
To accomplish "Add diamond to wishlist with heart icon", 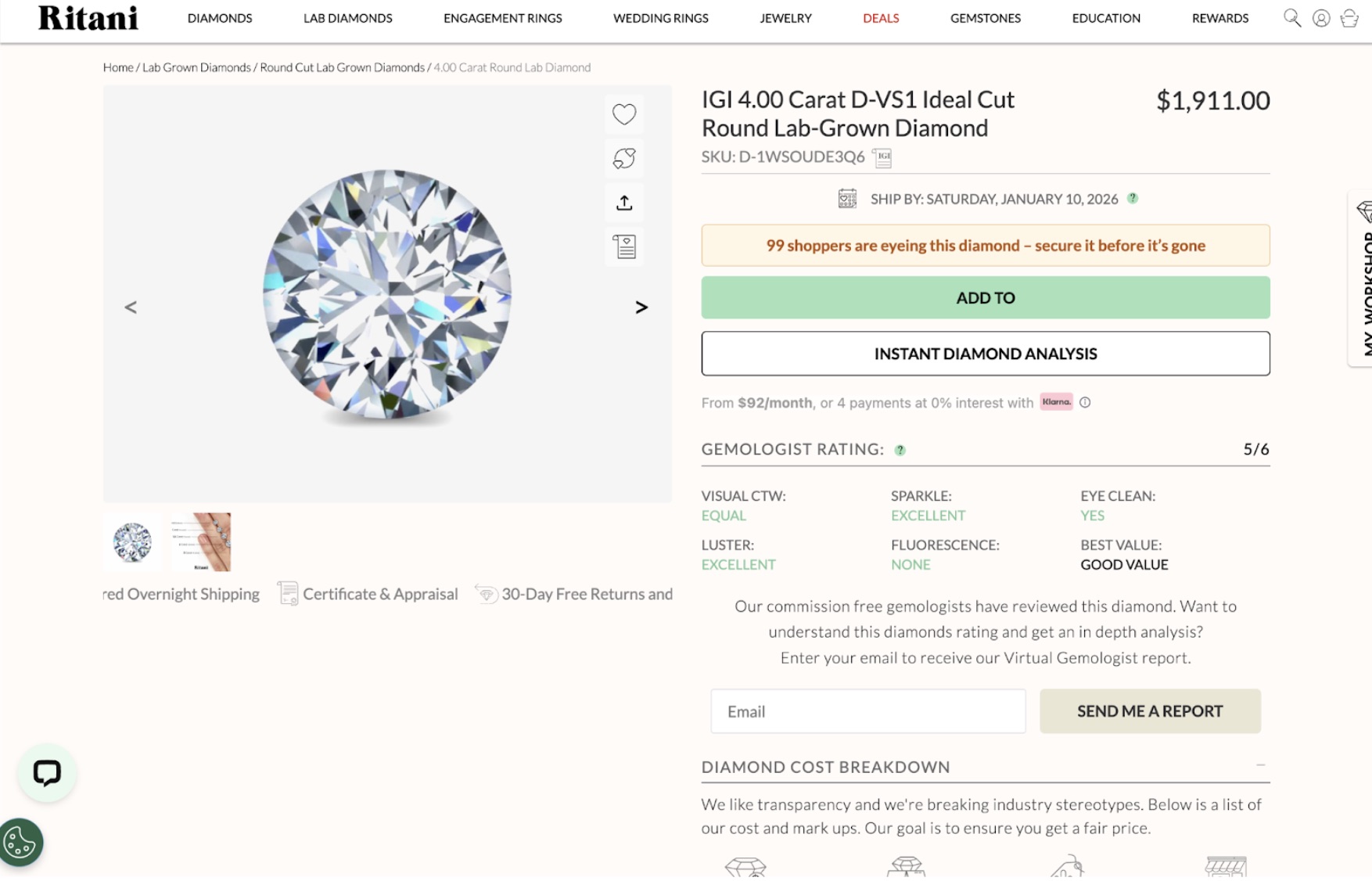I will pos(623,114).
